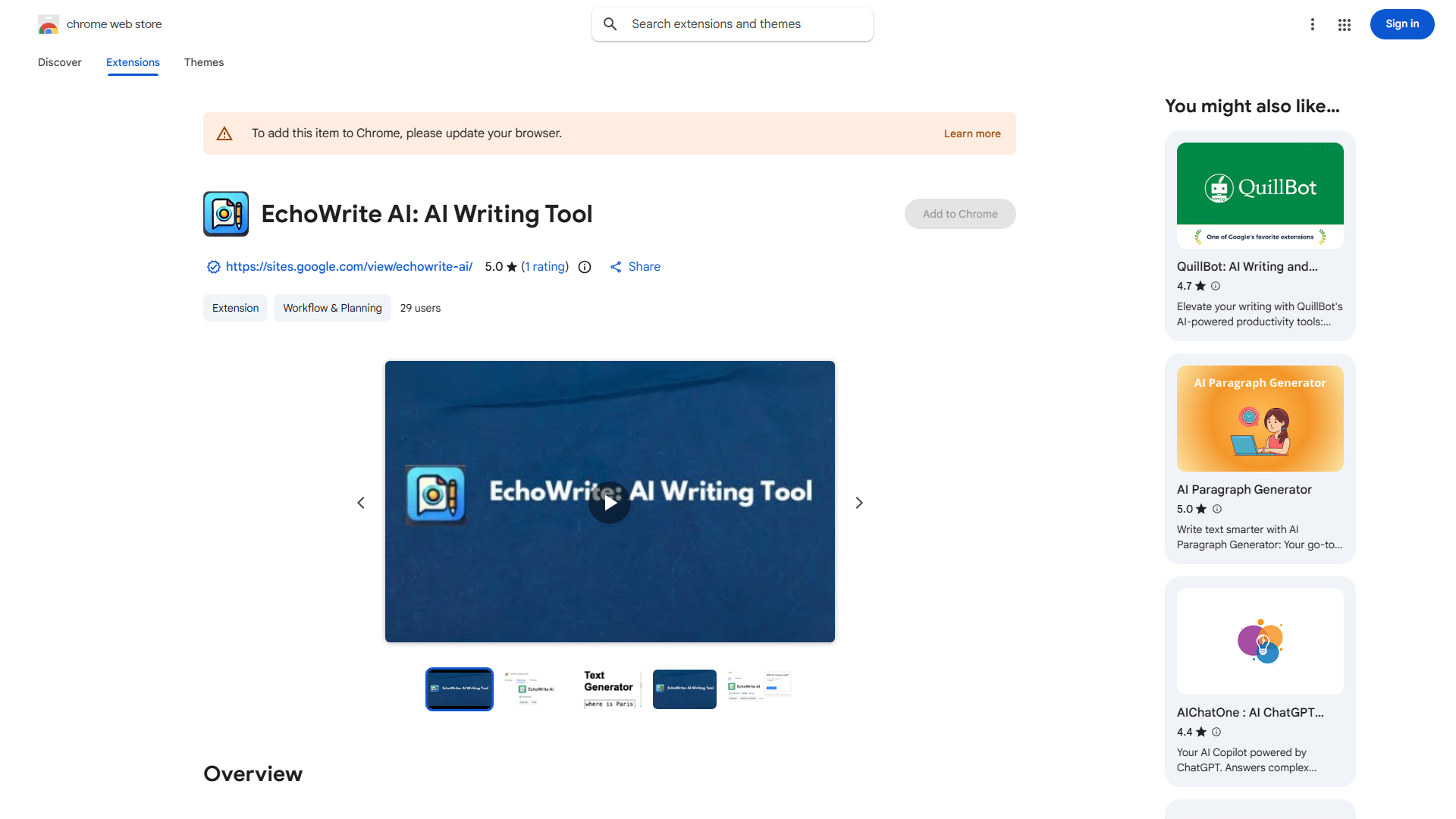The height and width of the screenshot is (819, 1456).
Task: Click the search magnifier icon
Action: point(610,24)
